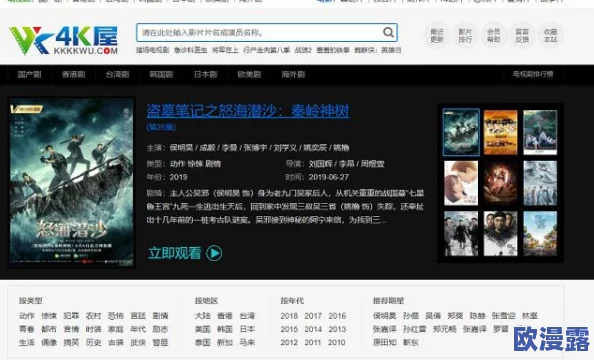Filter by genre 犯罪
The height and width of the screenshot is (360, 594).
(x=71, y=316)
